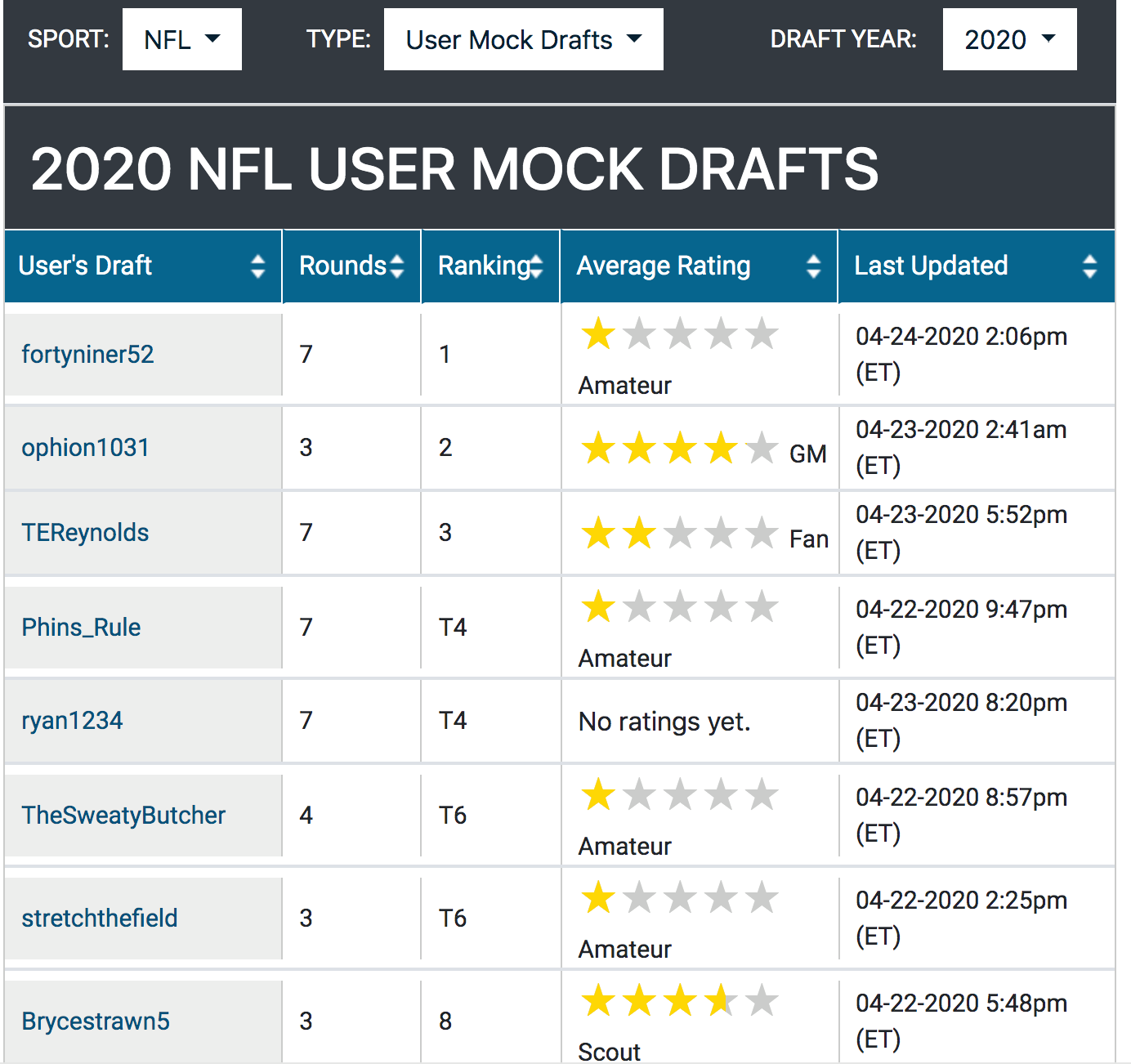This screenshot has height=1064, width=1131.
Task: Click the star rating in Phins_Rule's row
Action: (680, 607)
